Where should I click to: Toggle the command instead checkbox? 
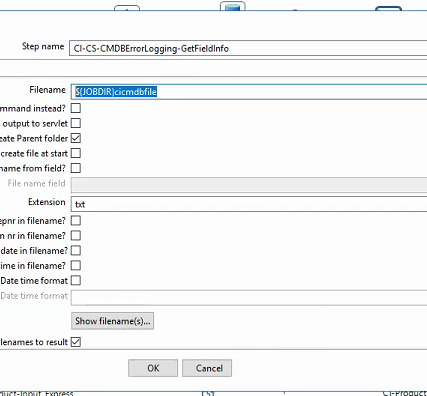click(76, 108)
